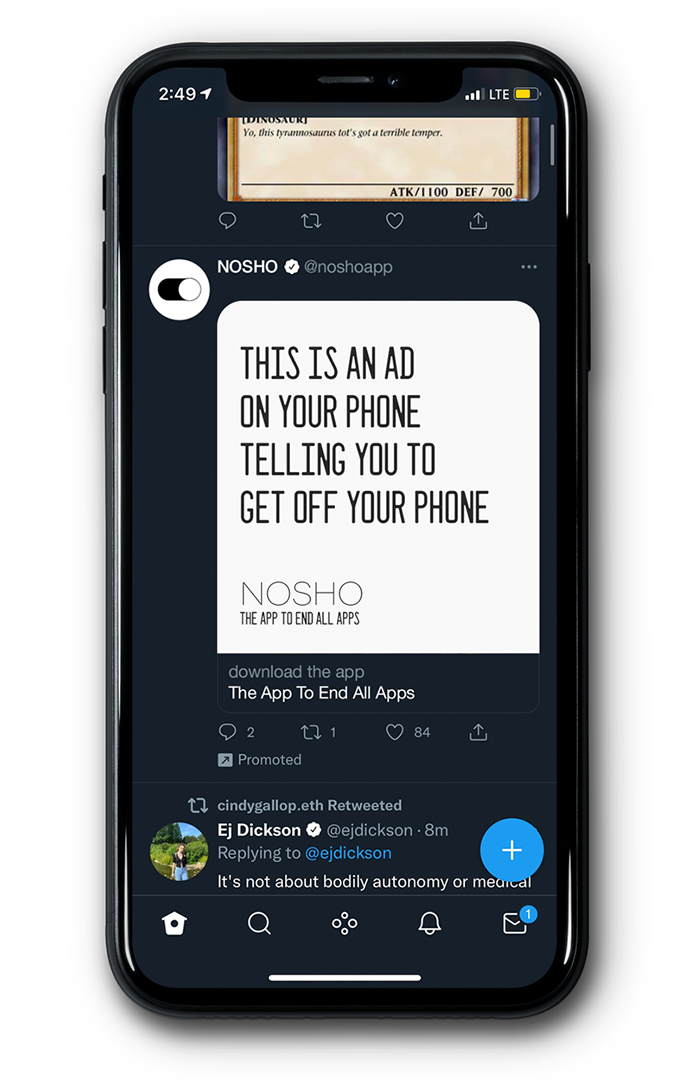
Task: Open the Notifications bell icon
Action: pyautogui.click(x=429, y=923)
